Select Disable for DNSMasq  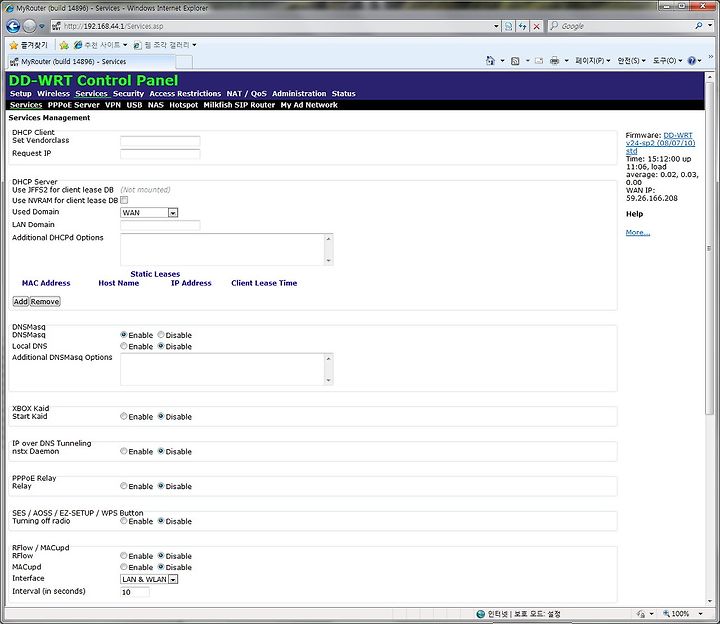point(161,335)
